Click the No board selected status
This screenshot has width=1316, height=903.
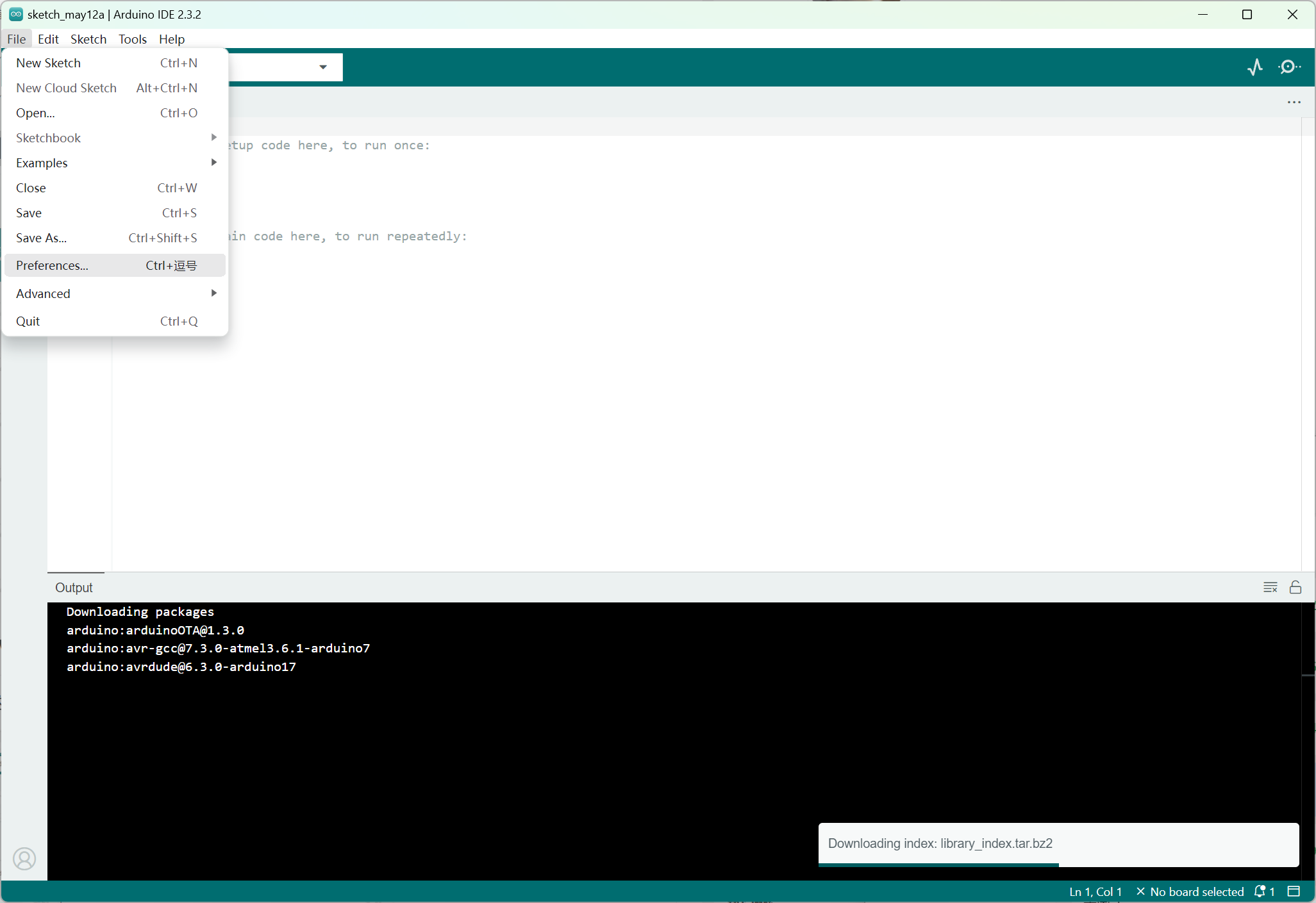(1190, 891)
